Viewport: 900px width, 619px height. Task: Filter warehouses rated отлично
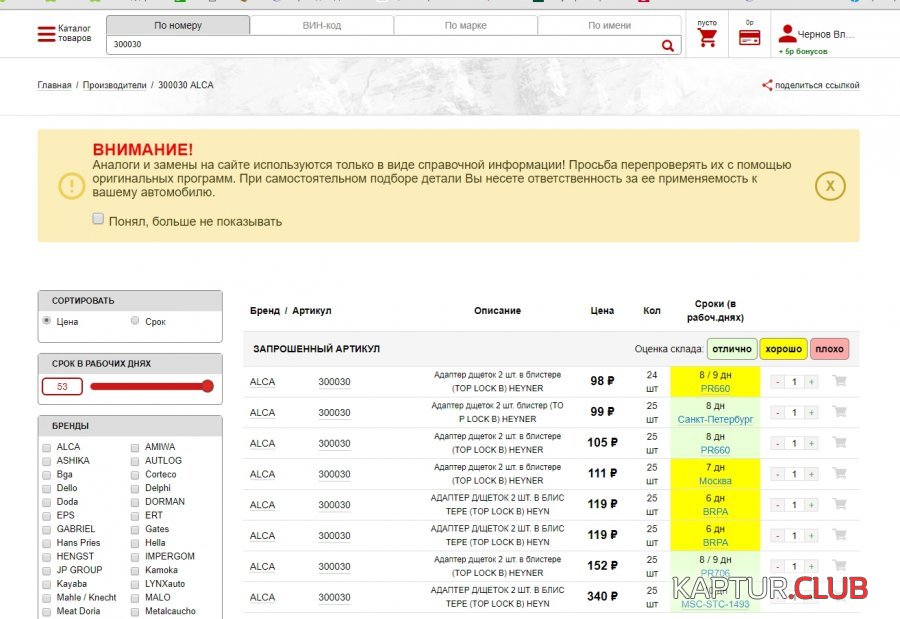(732, 349)
